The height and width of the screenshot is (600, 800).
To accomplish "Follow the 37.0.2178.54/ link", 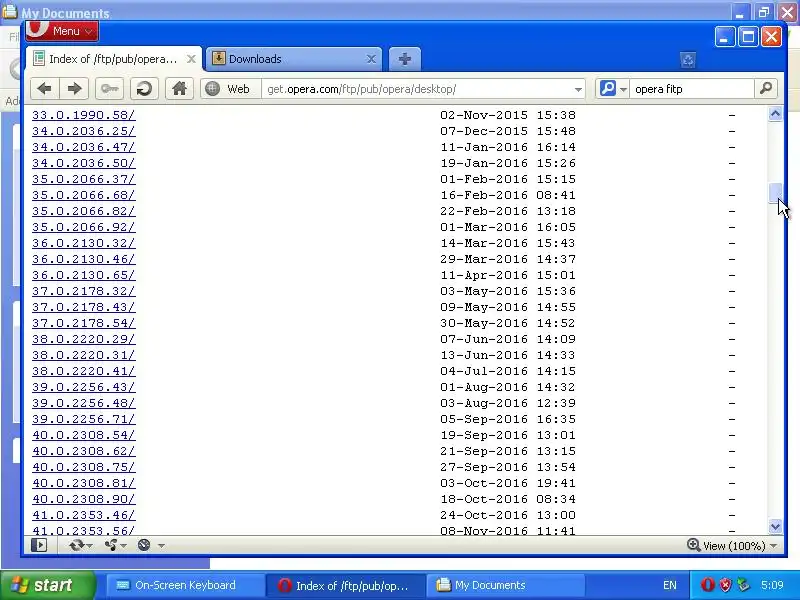I will pyautogui.click(x=84, y=323).
